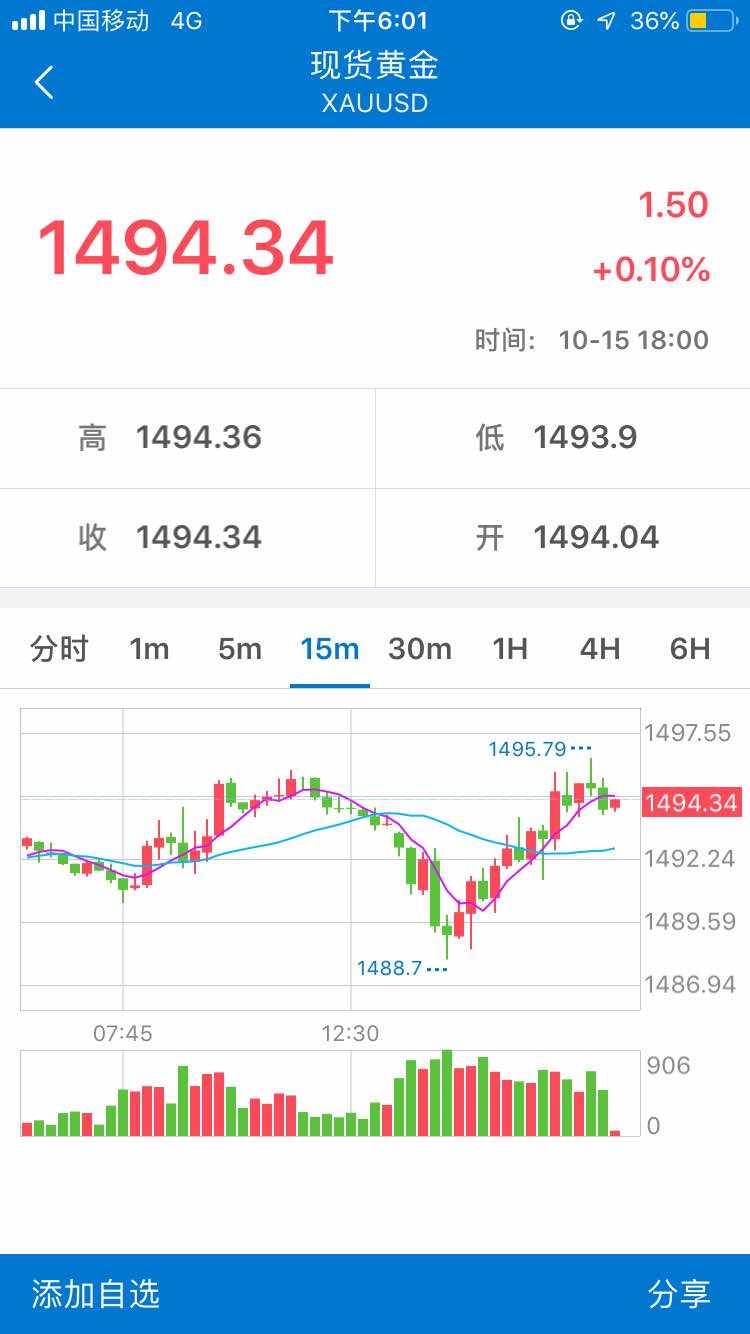Tap the 1488.7 low marker on chart
Viewport: 750px width, 1334px height.
coord(390,968)
